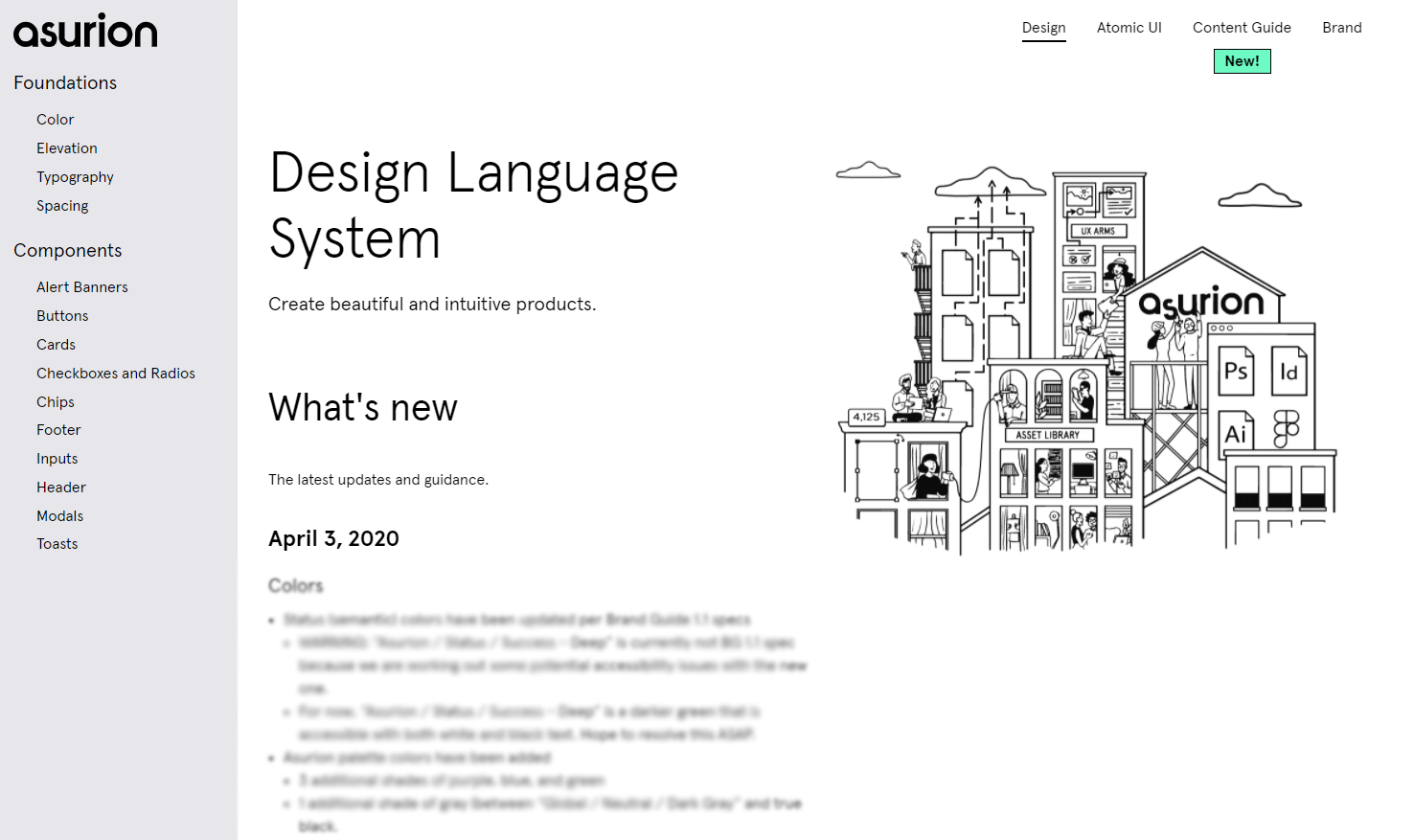The width and height of the screenshot is (1414, 840).
Task: Open the Content Guide tab
Action: click(1242, 28)
